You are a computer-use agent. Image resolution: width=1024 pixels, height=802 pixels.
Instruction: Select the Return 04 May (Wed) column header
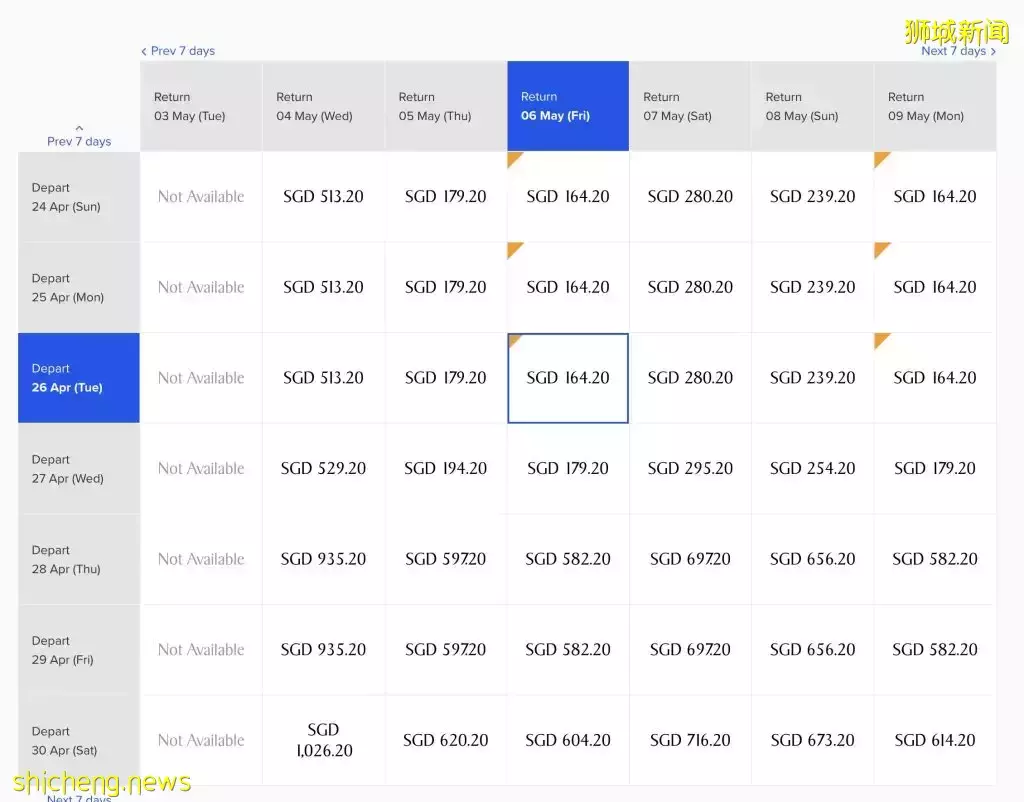(x=323, y=107)
